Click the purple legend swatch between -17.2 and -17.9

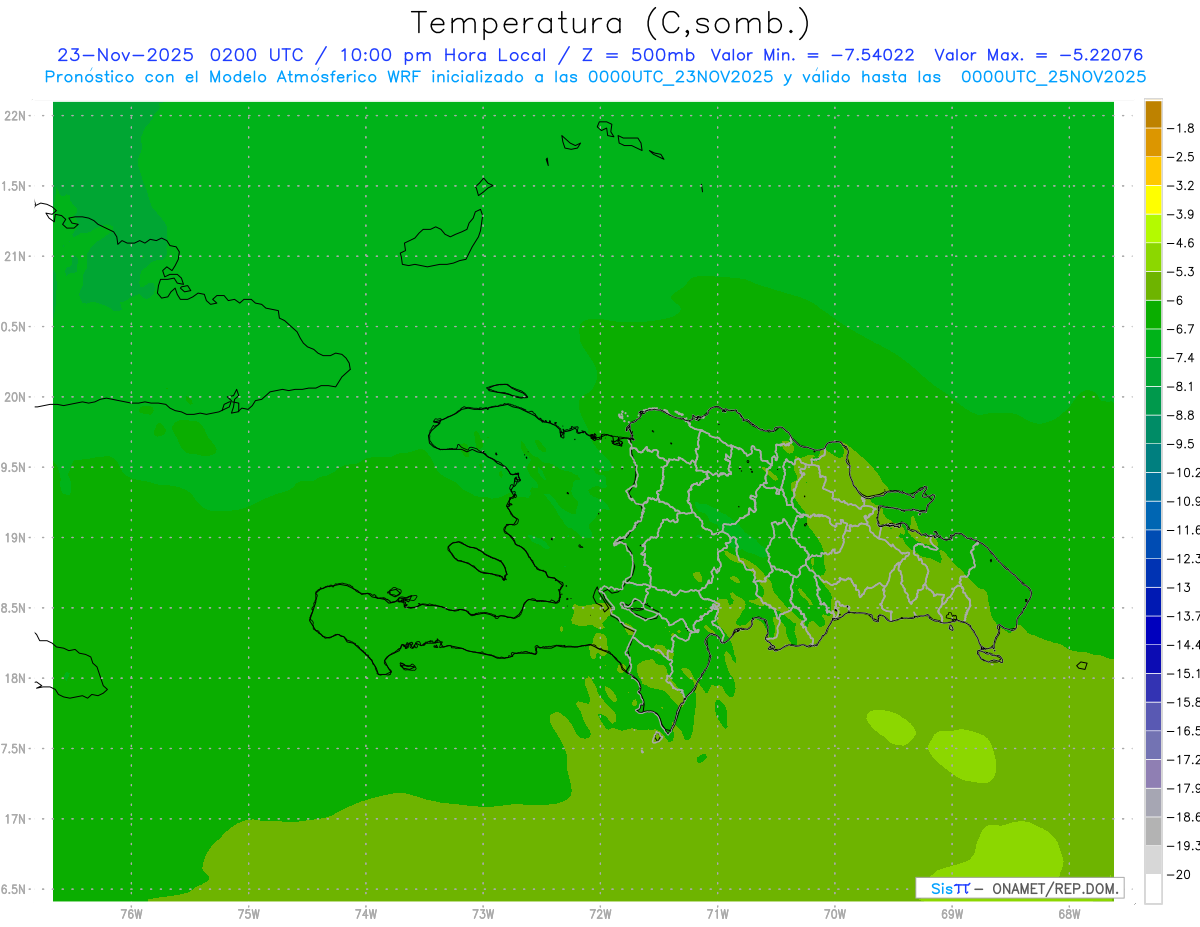pos(1153,774)
